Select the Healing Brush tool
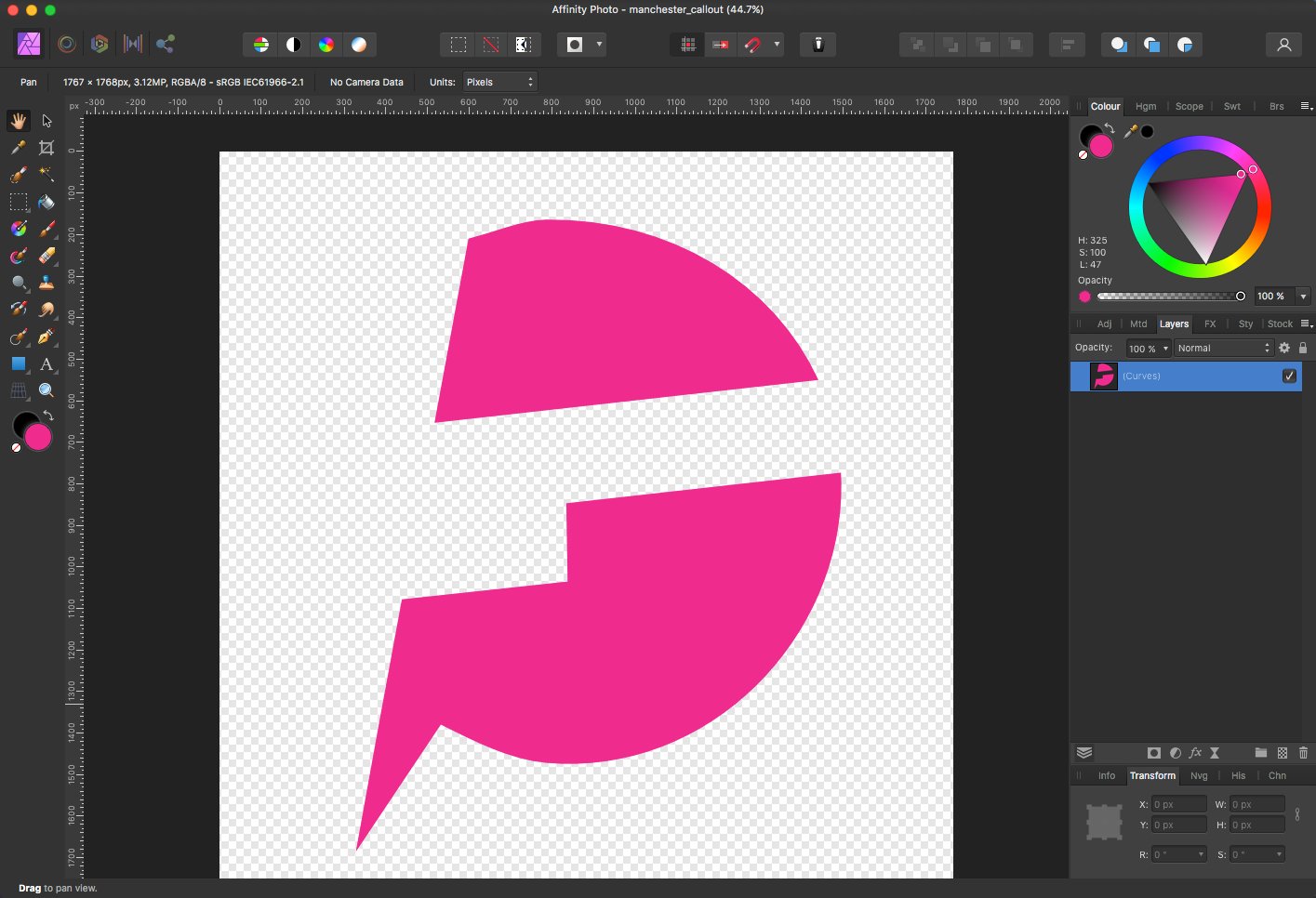The image size is (1316, 898). click(19, 337)
